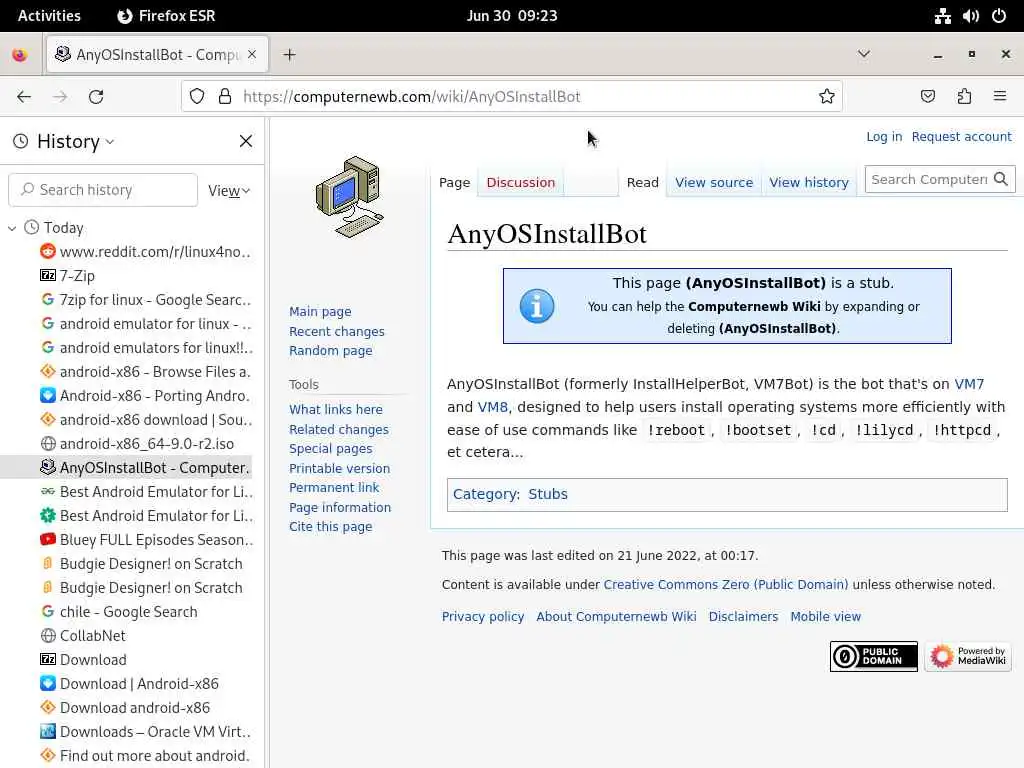Go back to previous page
1024x768 pixels.
tap(24, 97)
